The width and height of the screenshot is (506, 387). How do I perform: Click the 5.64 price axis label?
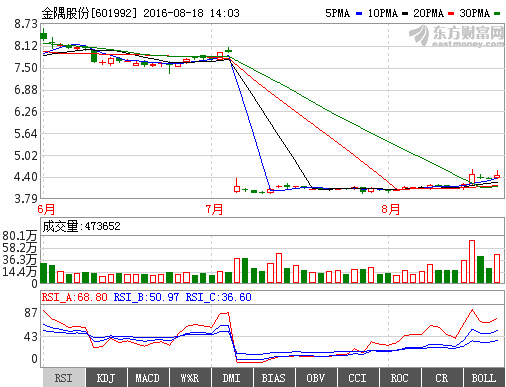point(26,134)
